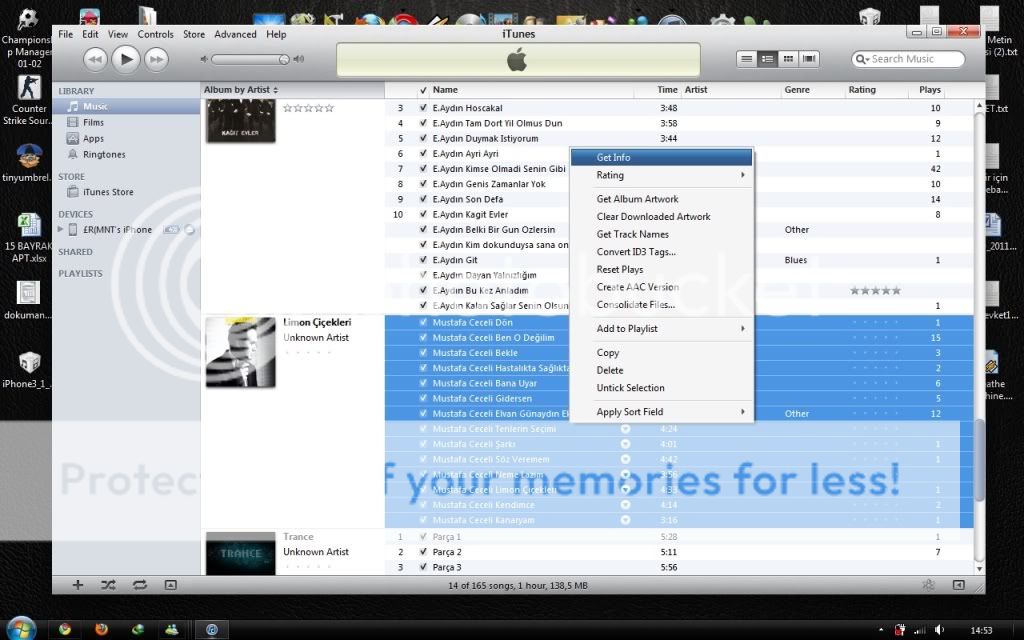The height and width of the screenshot is (640, 1024).
Task: Expand the Add to Playlist submenu
Action: point(662,328)
